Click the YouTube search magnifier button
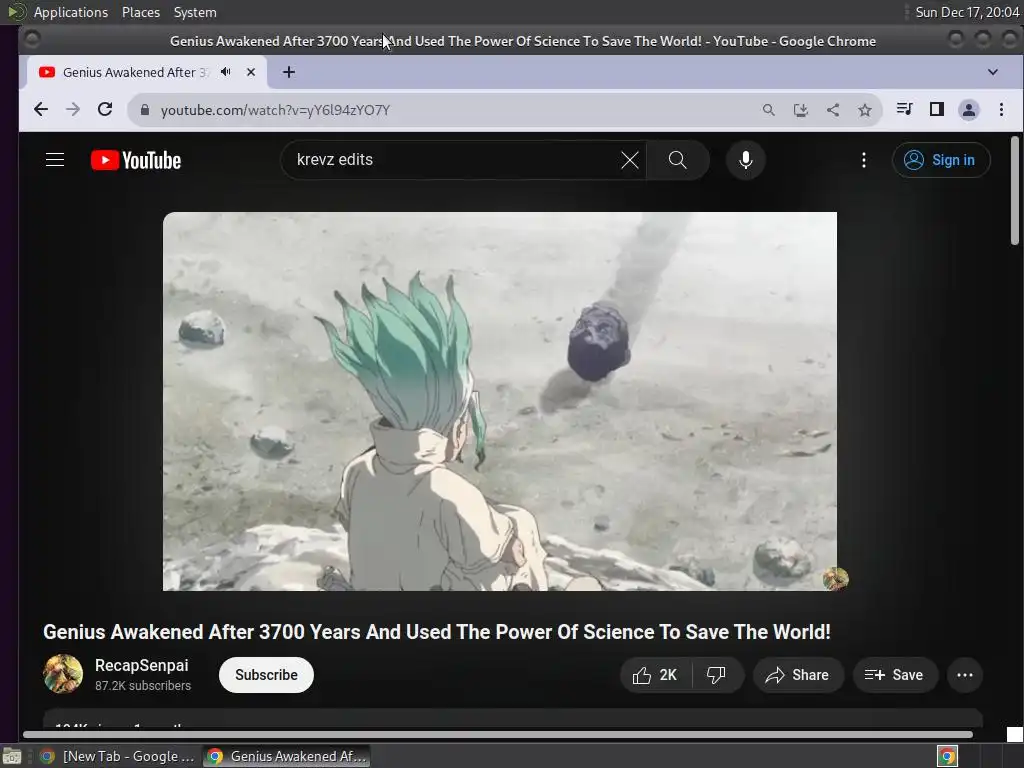Screen dimensions: 1024x768 tap(678, 160)
